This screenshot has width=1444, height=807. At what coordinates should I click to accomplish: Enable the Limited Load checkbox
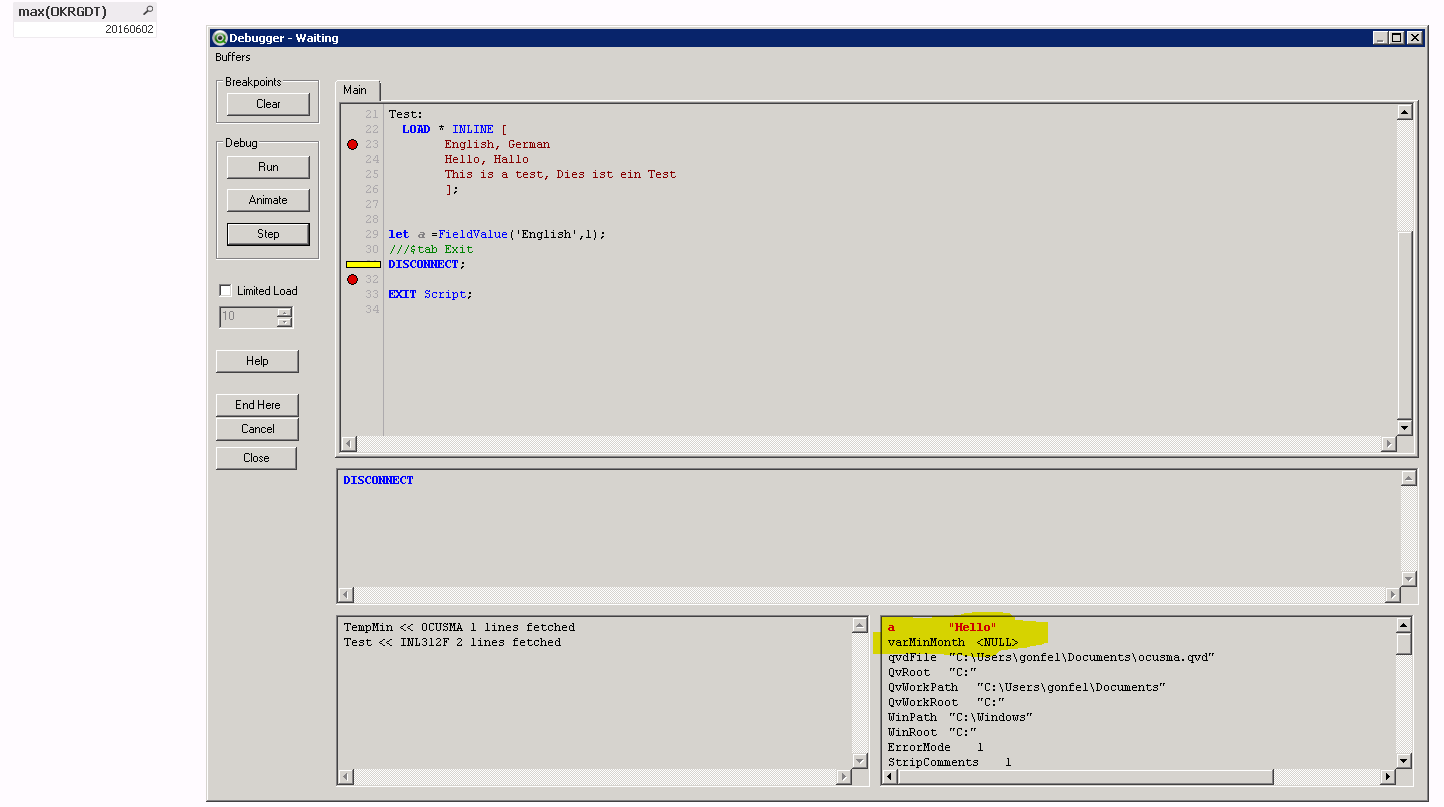(225, 291)
